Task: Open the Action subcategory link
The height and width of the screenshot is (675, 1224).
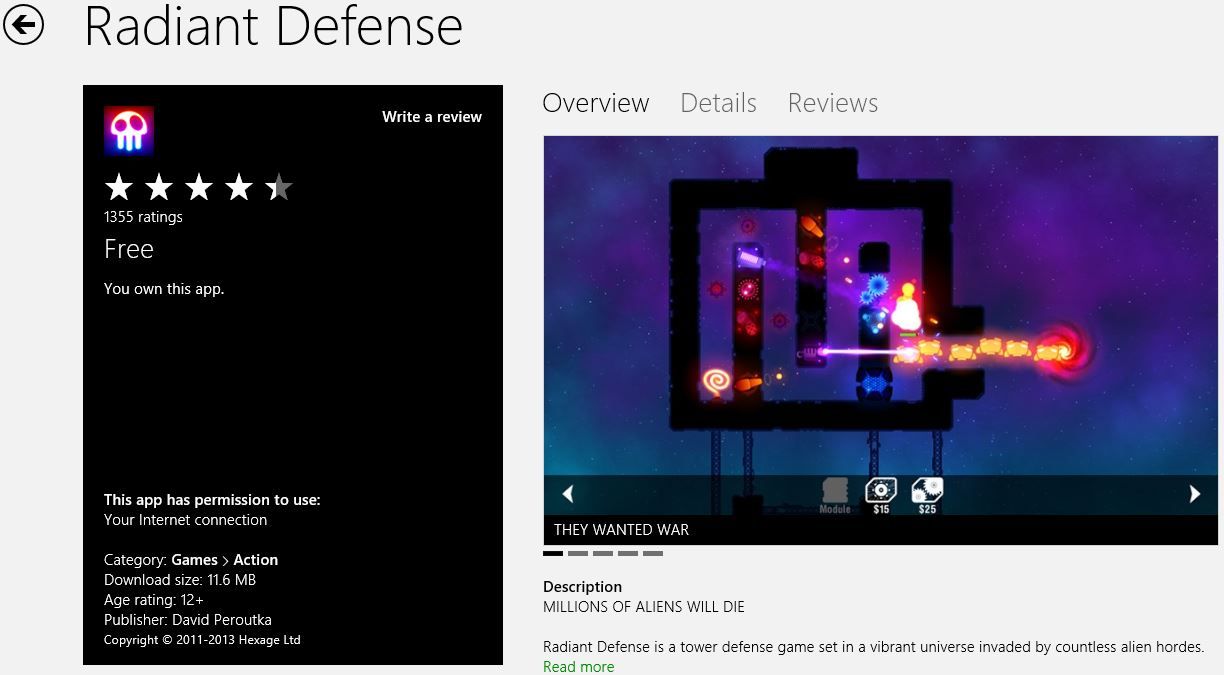Action: click(x=255, y=560)
